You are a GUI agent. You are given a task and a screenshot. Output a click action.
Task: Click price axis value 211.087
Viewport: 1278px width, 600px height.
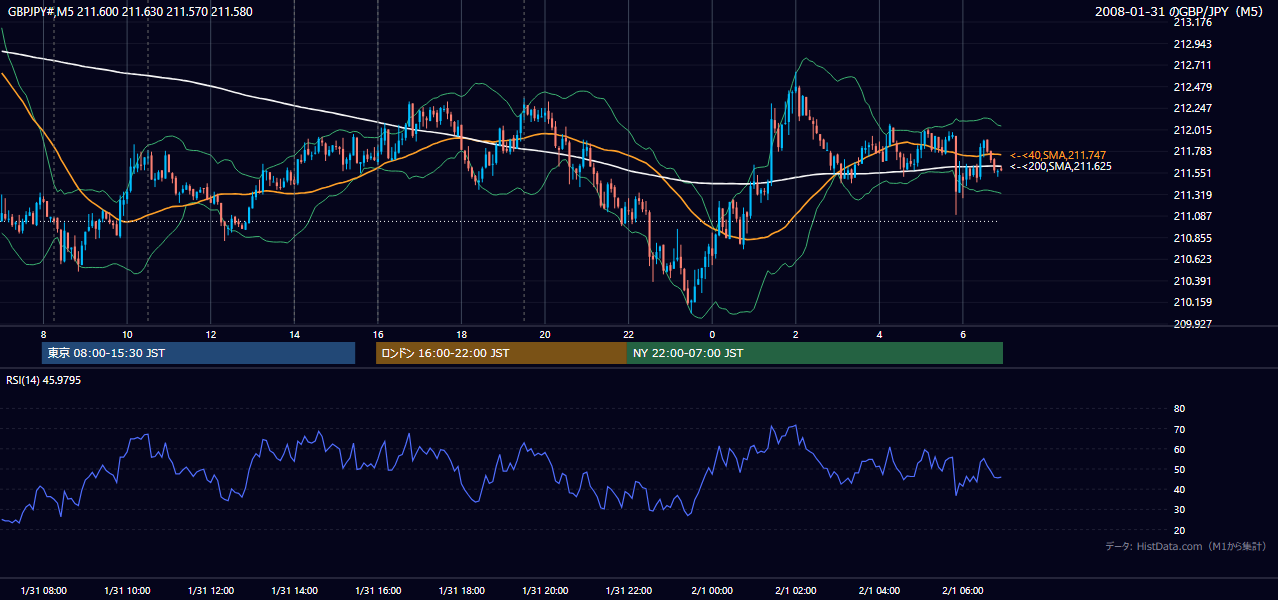[1193, 216]
